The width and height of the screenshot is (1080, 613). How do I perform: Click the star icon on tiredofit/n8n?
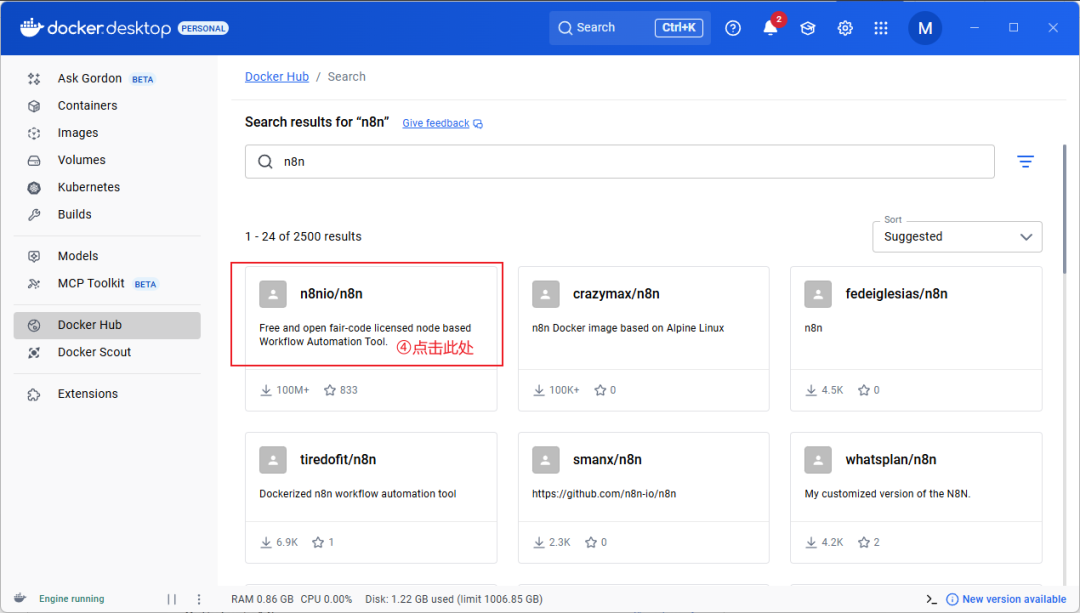(318, 543)
